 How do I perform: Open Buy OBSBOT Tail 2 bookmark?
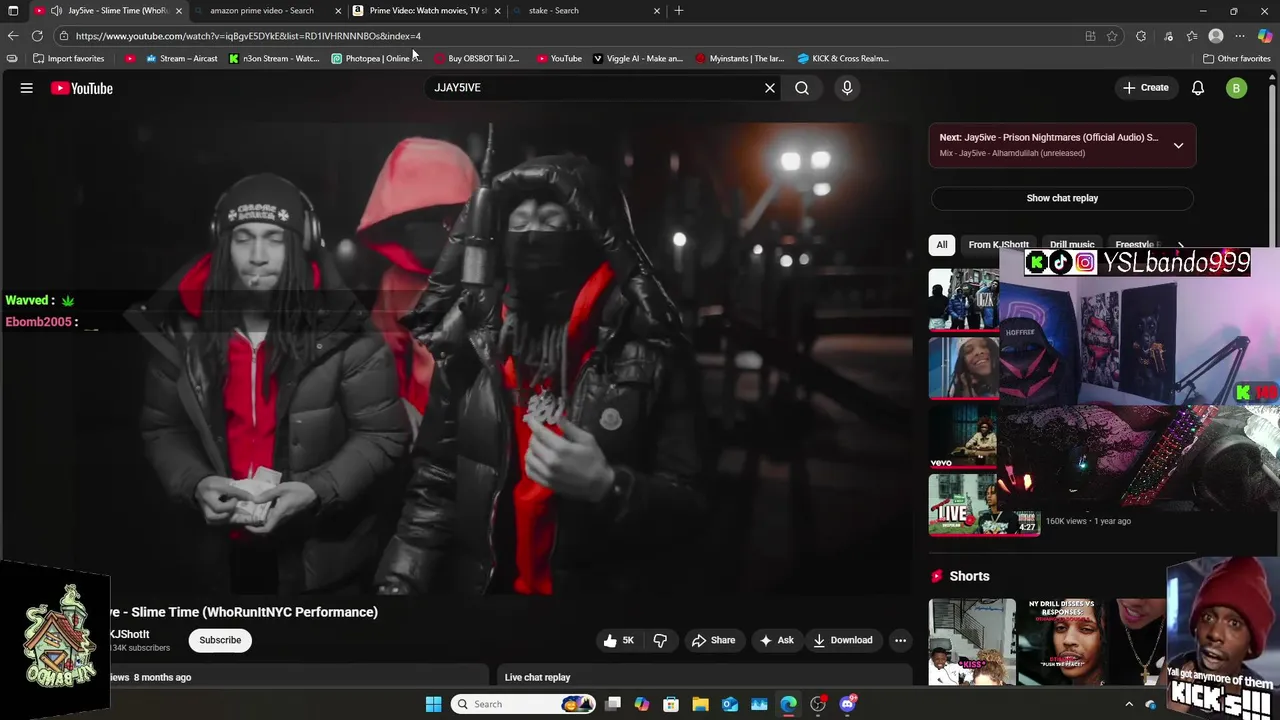point(477,58)
